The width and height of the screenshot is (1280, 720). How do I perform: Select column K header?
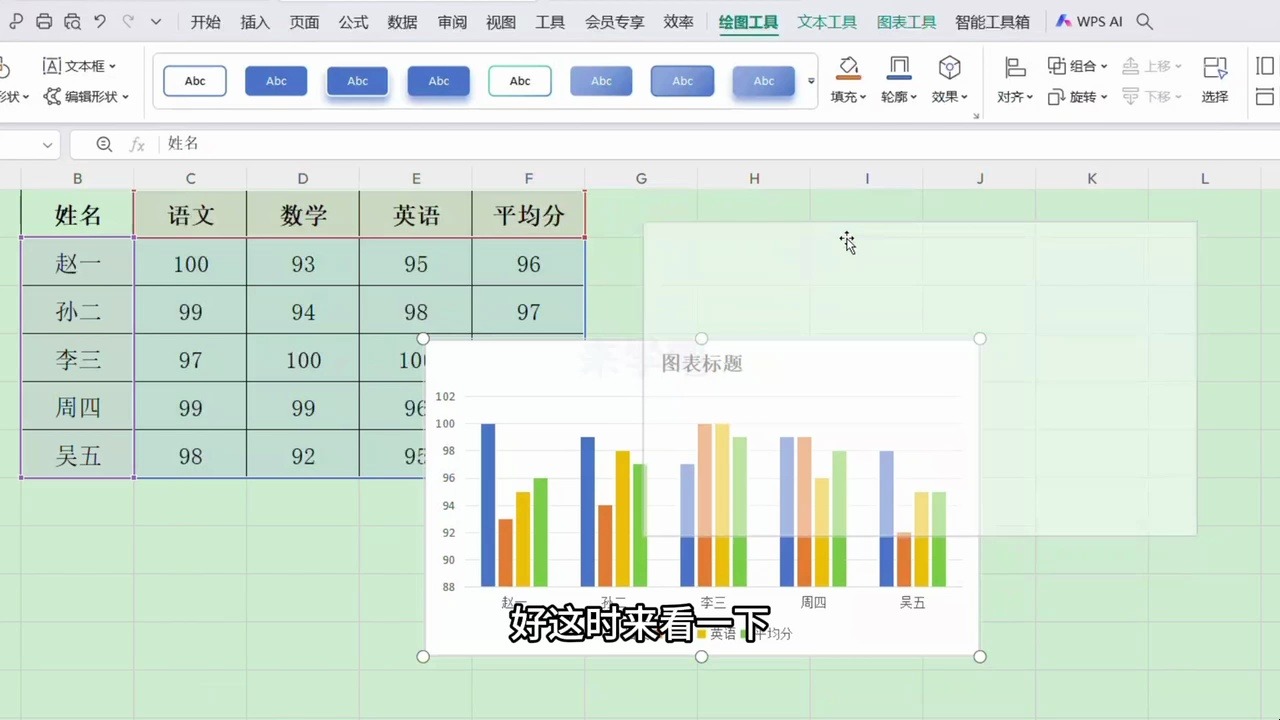point(1092,178)
